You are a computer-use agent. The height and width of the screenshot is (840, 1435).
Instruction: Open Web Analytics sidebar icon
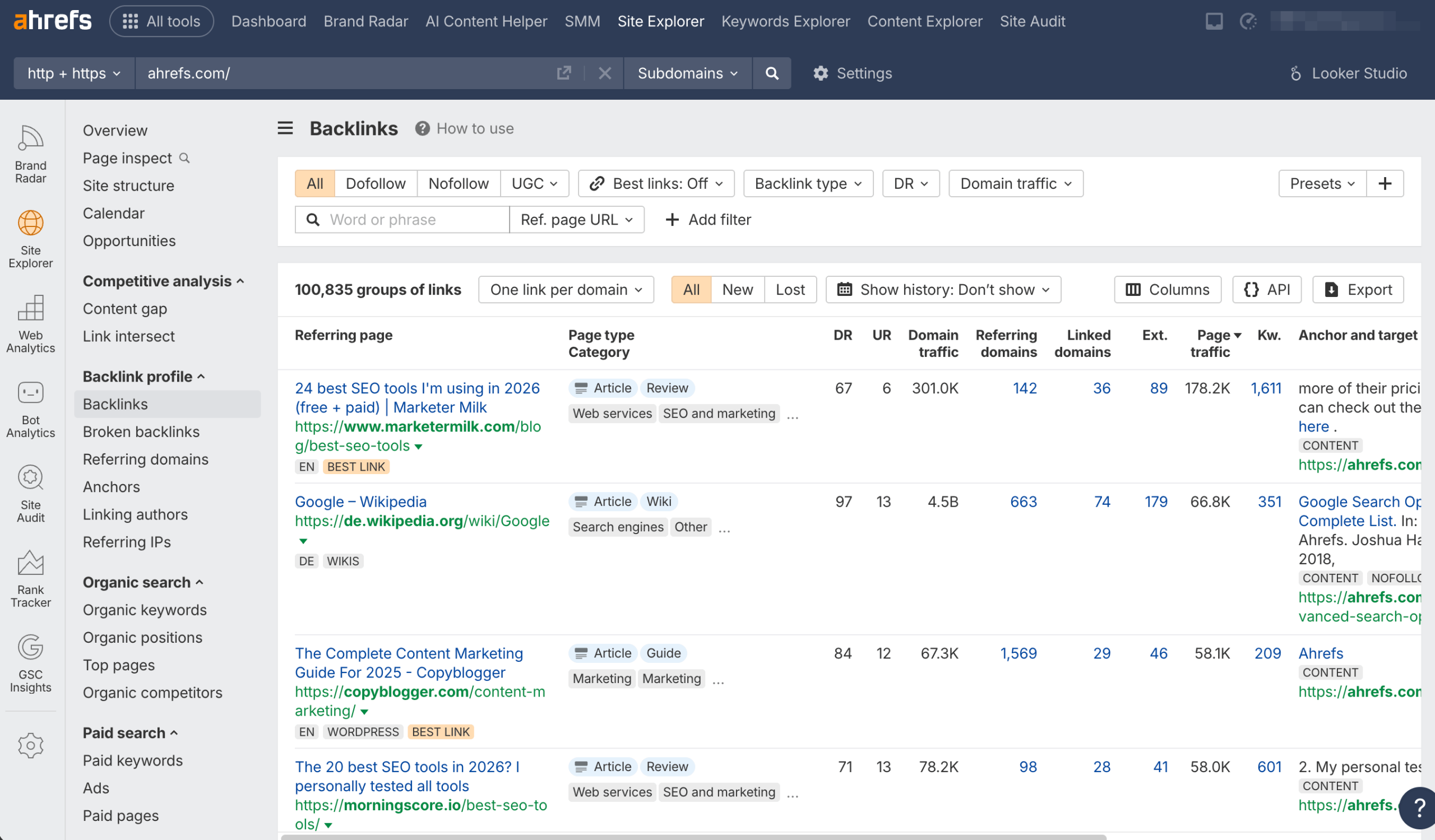tap(31, 324)
